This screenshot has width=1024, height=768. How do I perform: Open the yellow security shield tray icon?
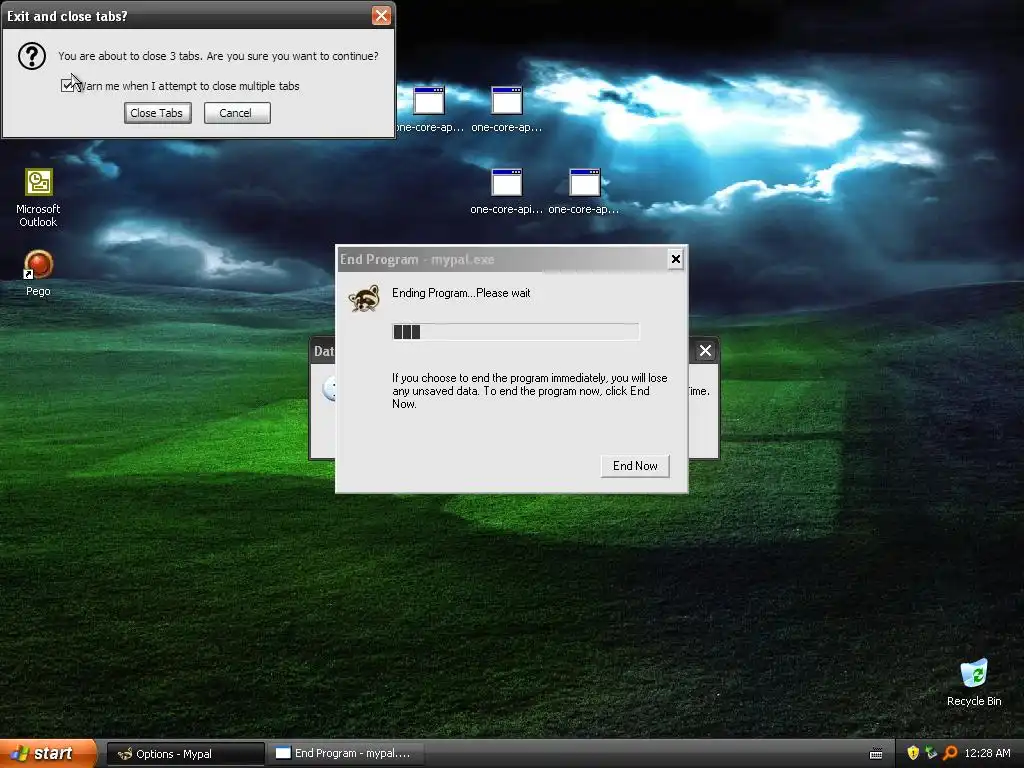[913, 753]
